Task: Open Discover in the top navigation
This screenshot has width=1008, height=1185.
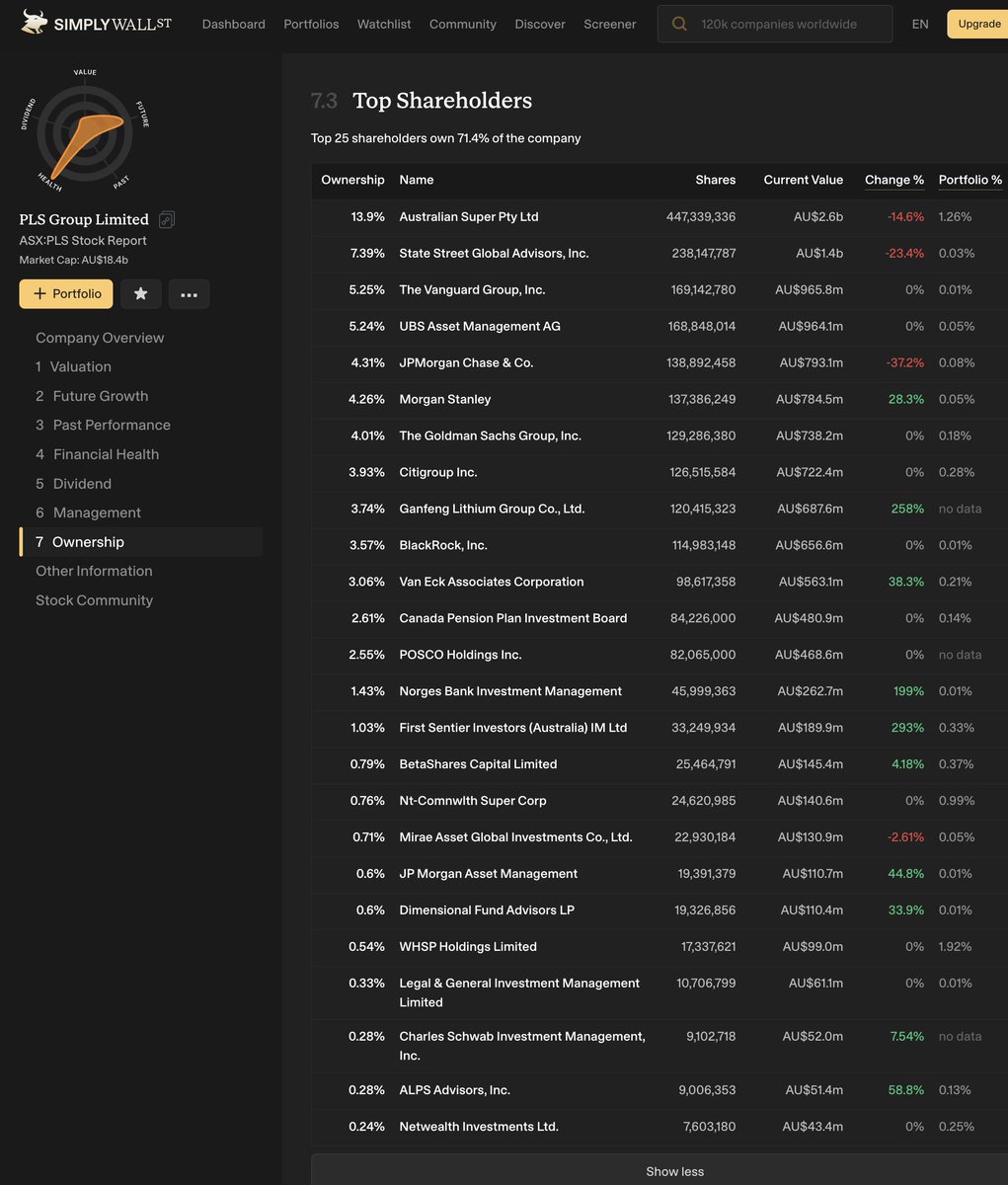Action: click(x=540, y=24)
